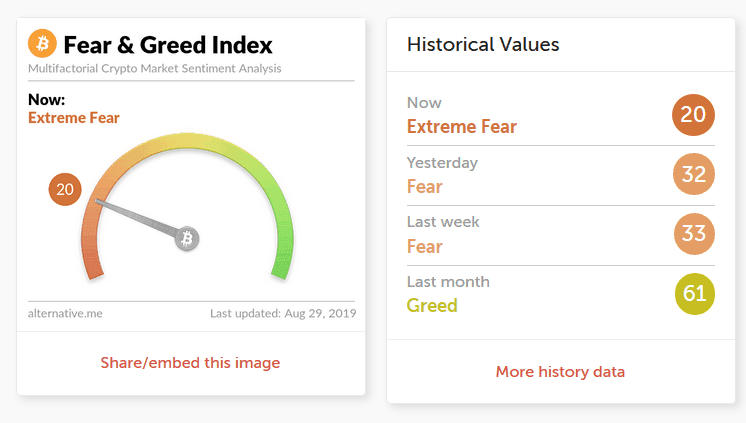Select the Last week Fear row label

coord(424,246)
